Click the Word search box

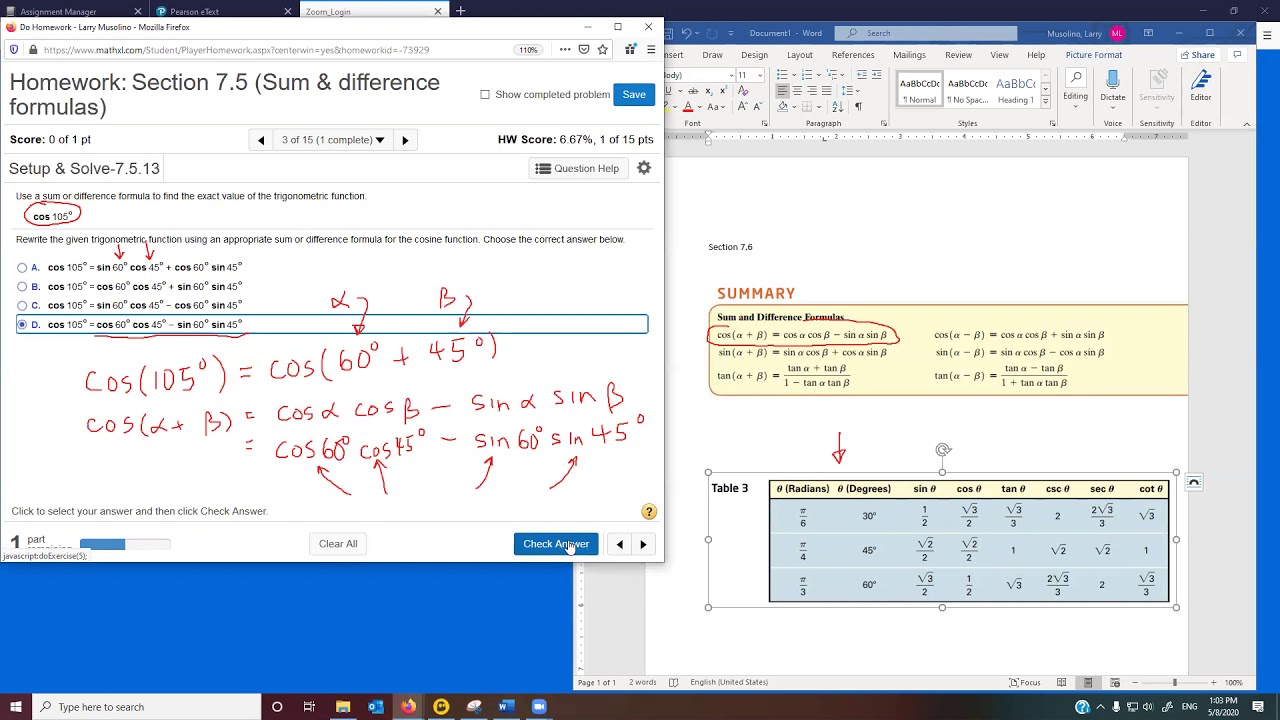pyautogui.click(x=926, y=33)
